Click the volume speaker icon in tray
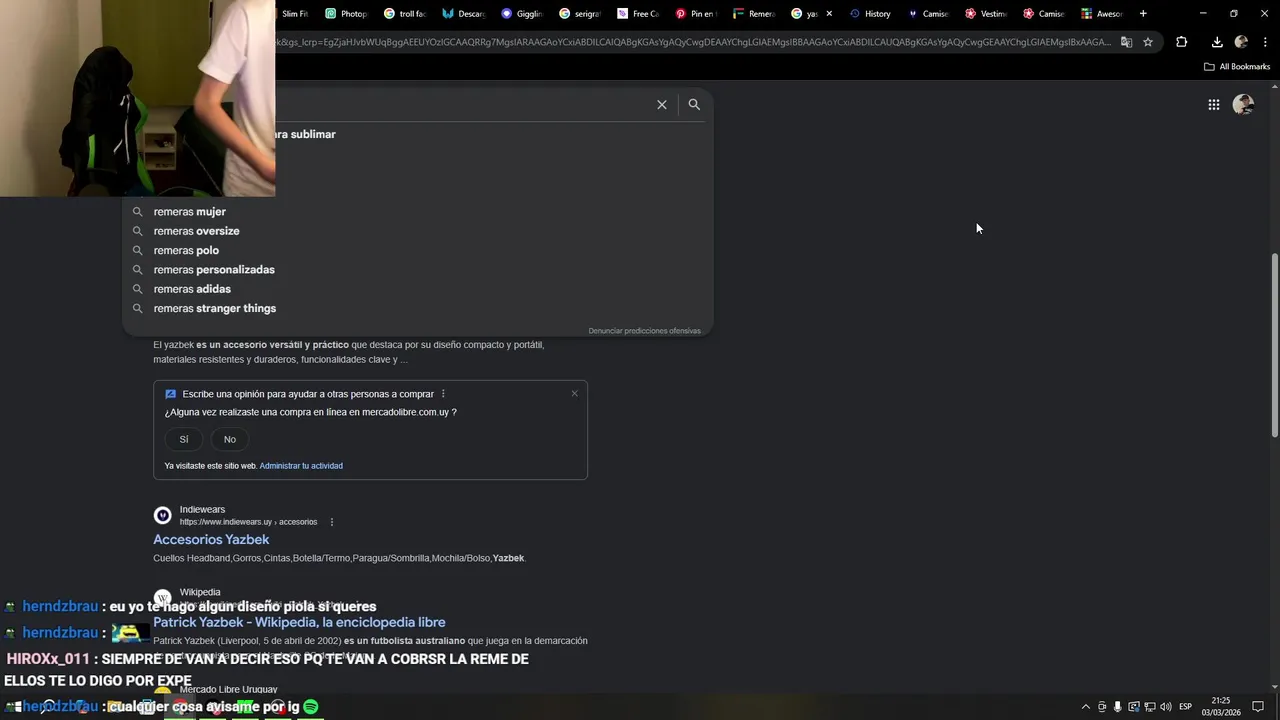The height and width of the screenshot is (720, 1280). [x=1165, y=707]
